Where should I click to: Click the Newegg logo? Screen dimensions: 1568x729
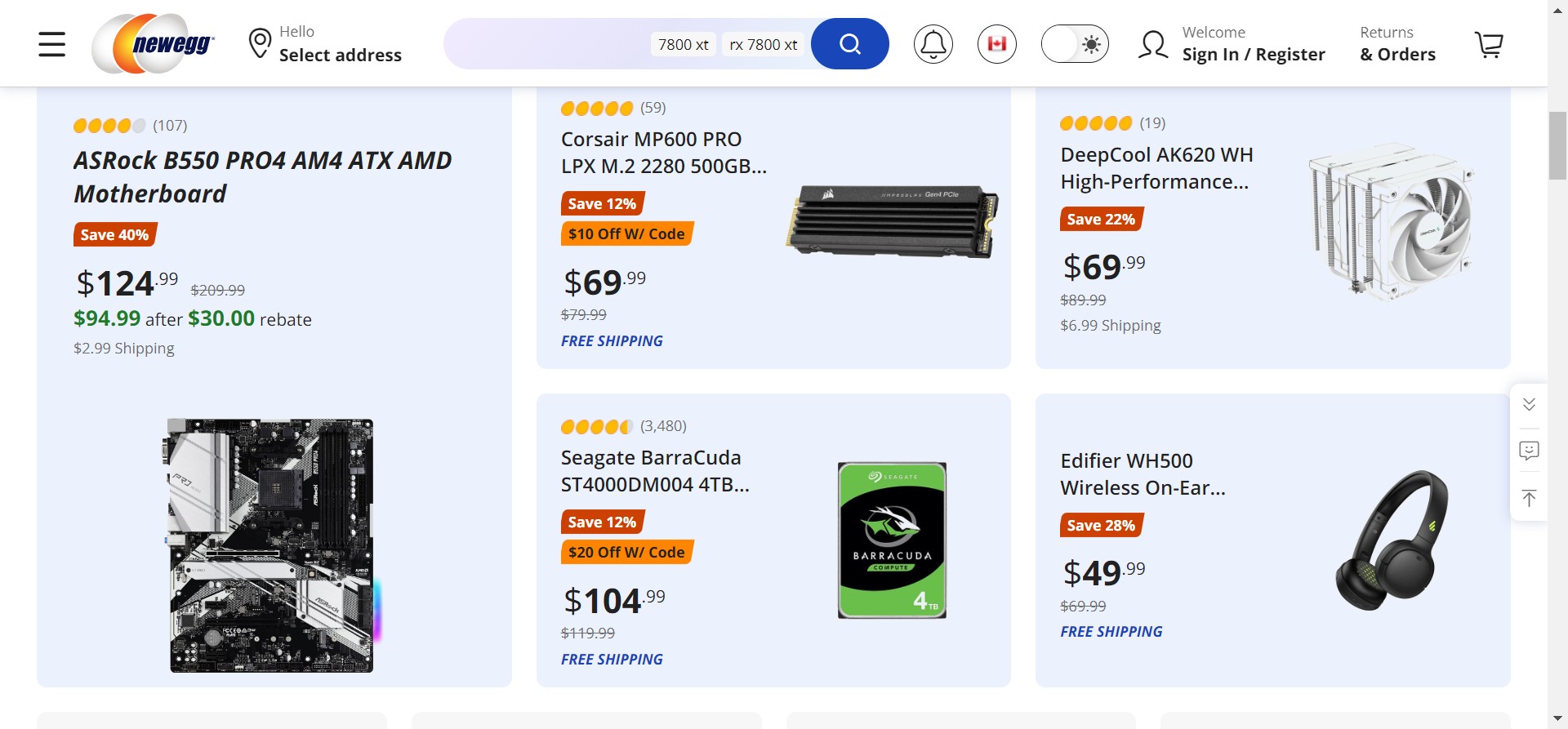coord(154,44)
